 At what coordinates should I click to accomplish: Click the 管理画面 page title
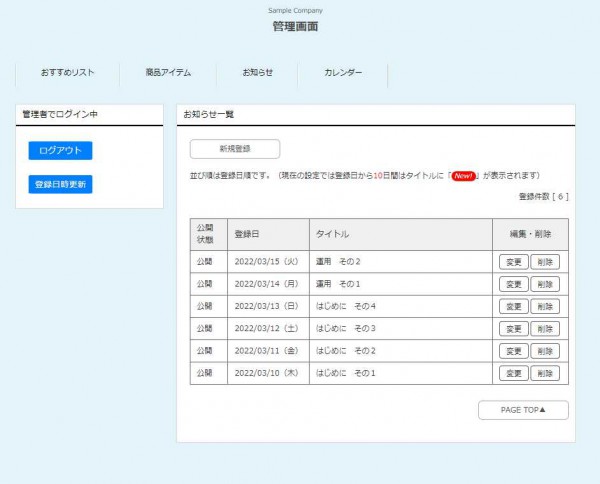coord(295,27)
